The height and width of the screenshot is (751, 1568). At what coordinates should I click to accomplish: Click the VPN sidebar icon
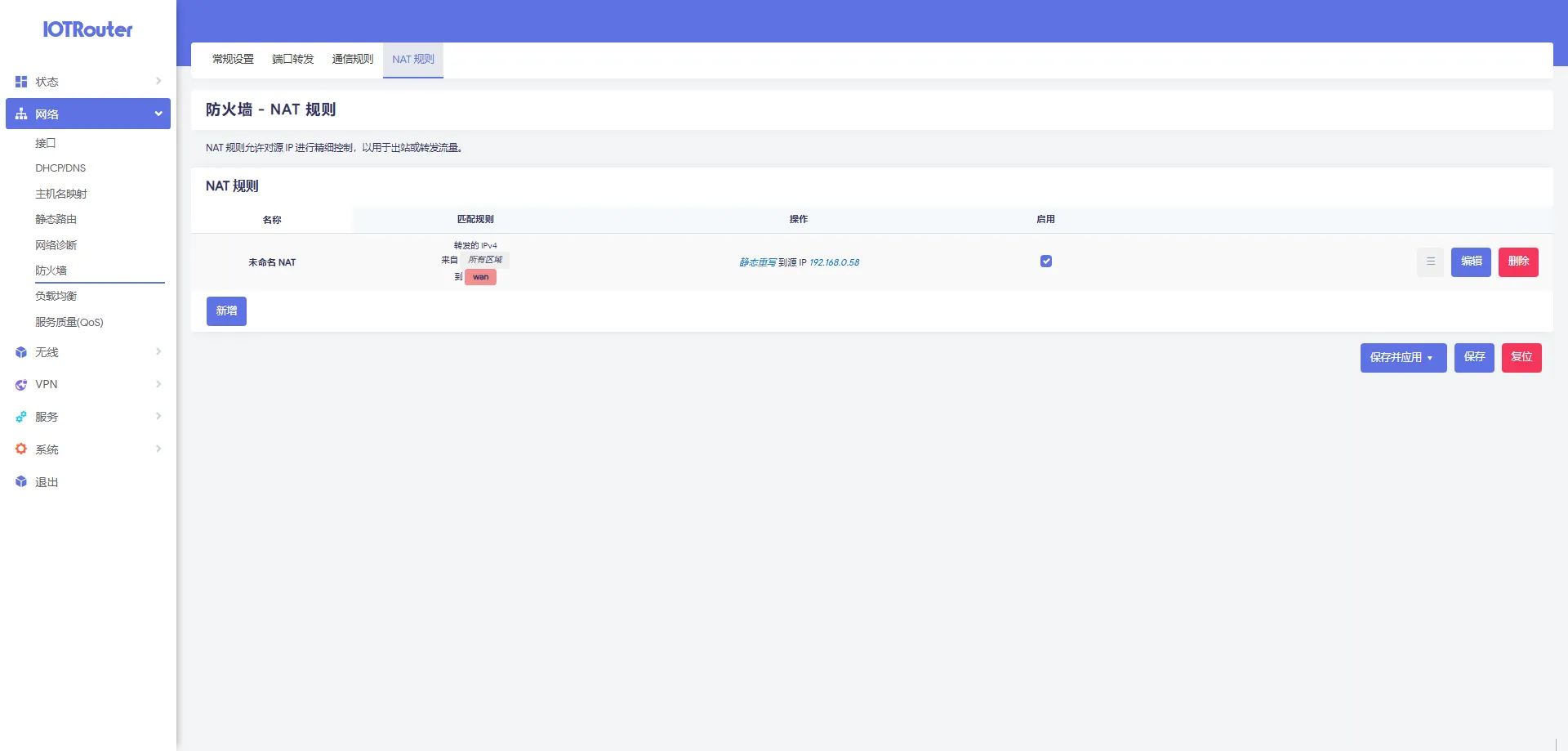point(21,385)
